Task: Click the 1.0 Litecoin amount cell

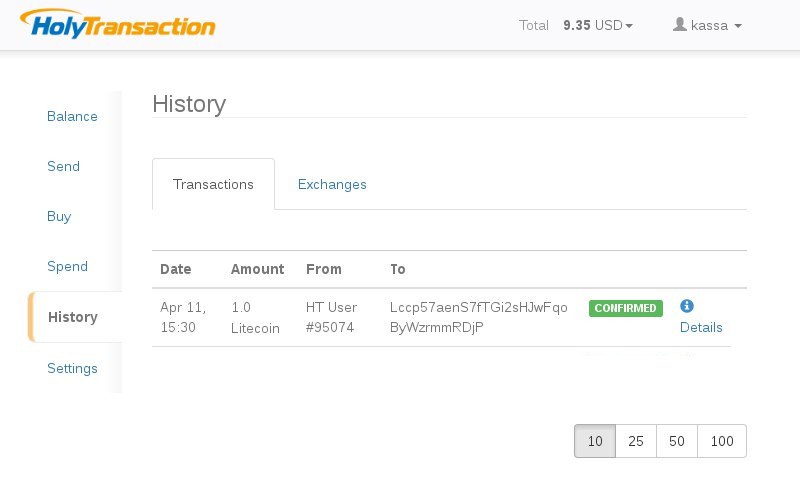Action: coord(255,317)
